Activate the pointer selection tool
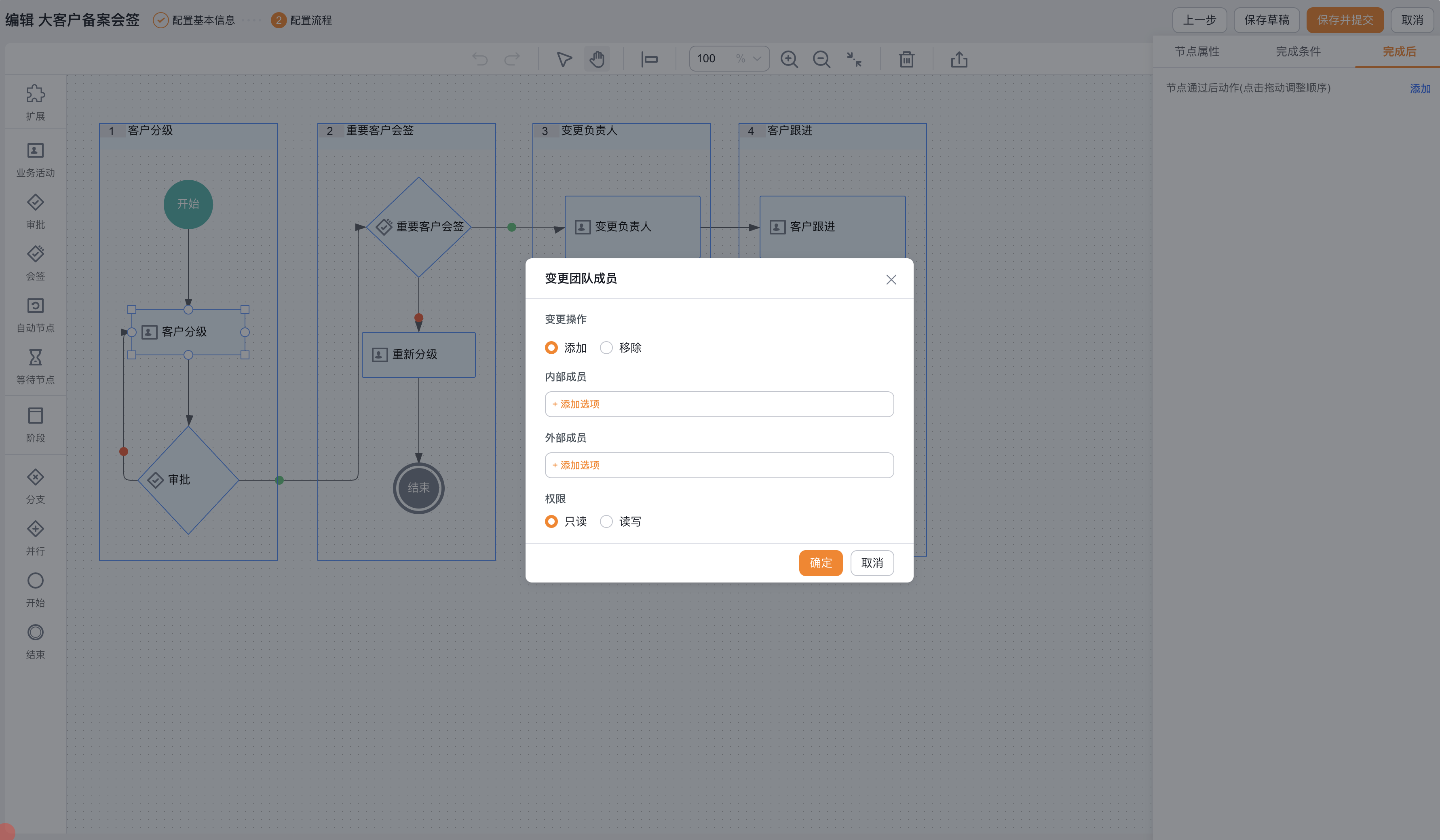This screenshot has height=840, width=1440. pos(564,59)
